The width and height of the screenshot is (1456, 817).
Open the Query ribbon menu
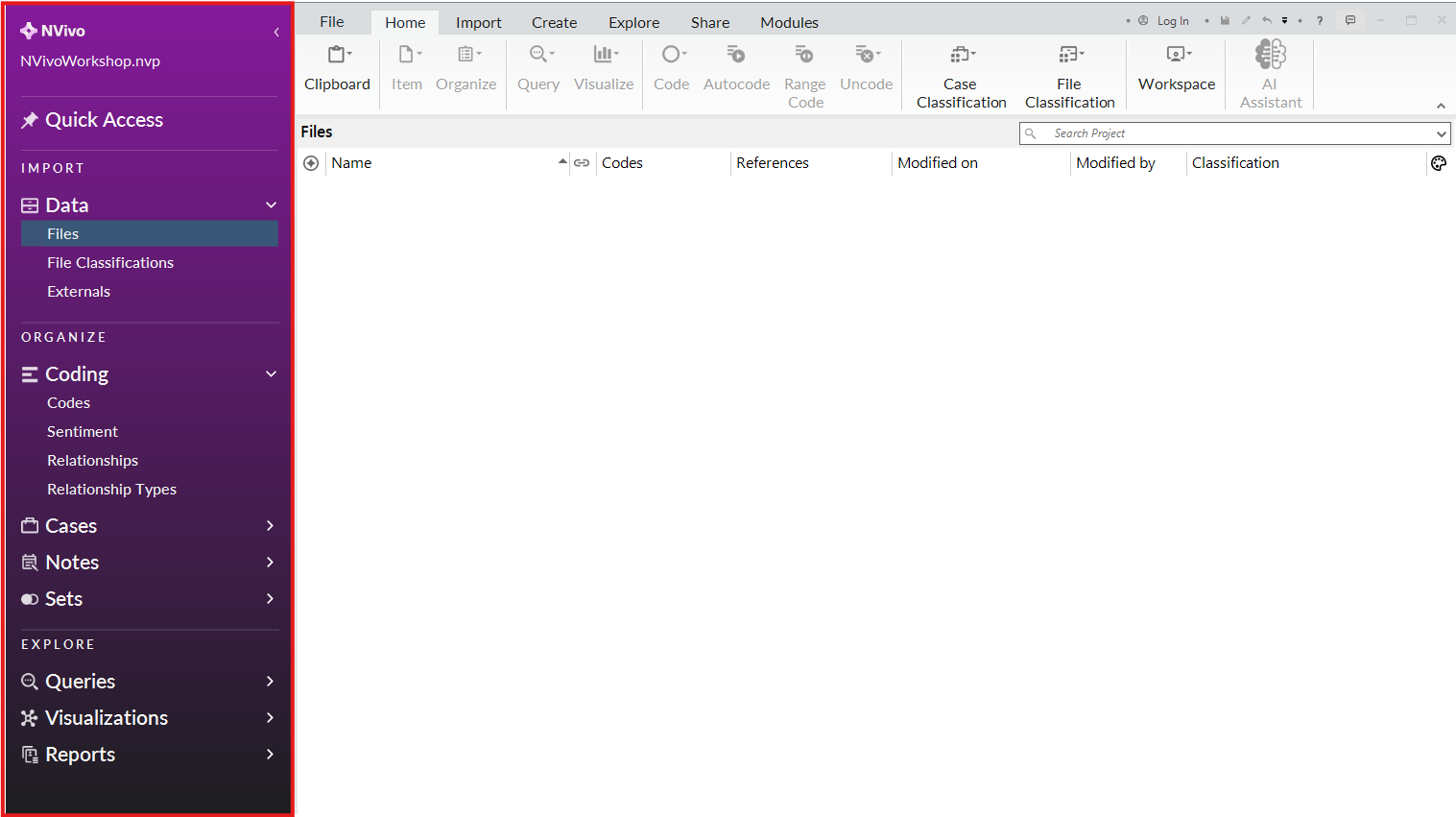[x=538, y=69]
